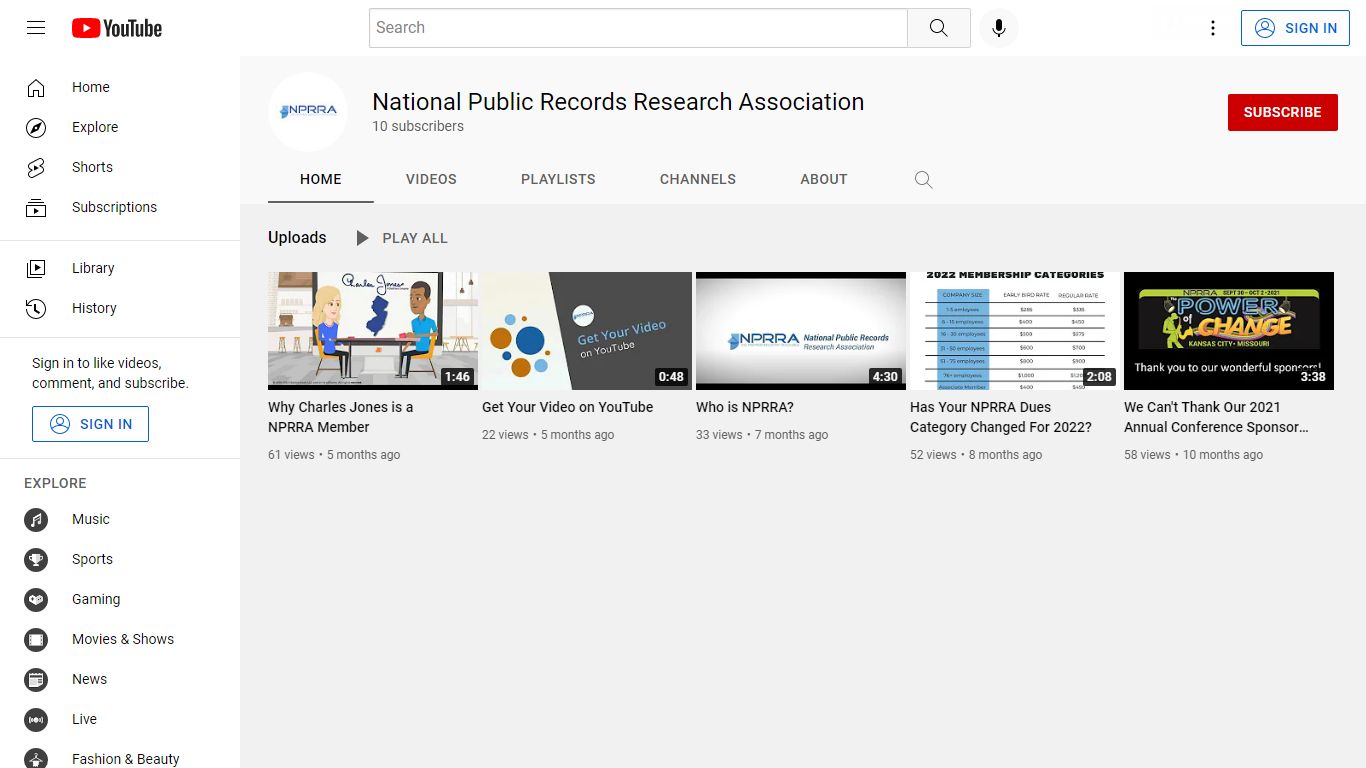Click title 'Why Charles Jones is a NPRRA Member'
1366x768 pixels.
(x=340, y=417)
